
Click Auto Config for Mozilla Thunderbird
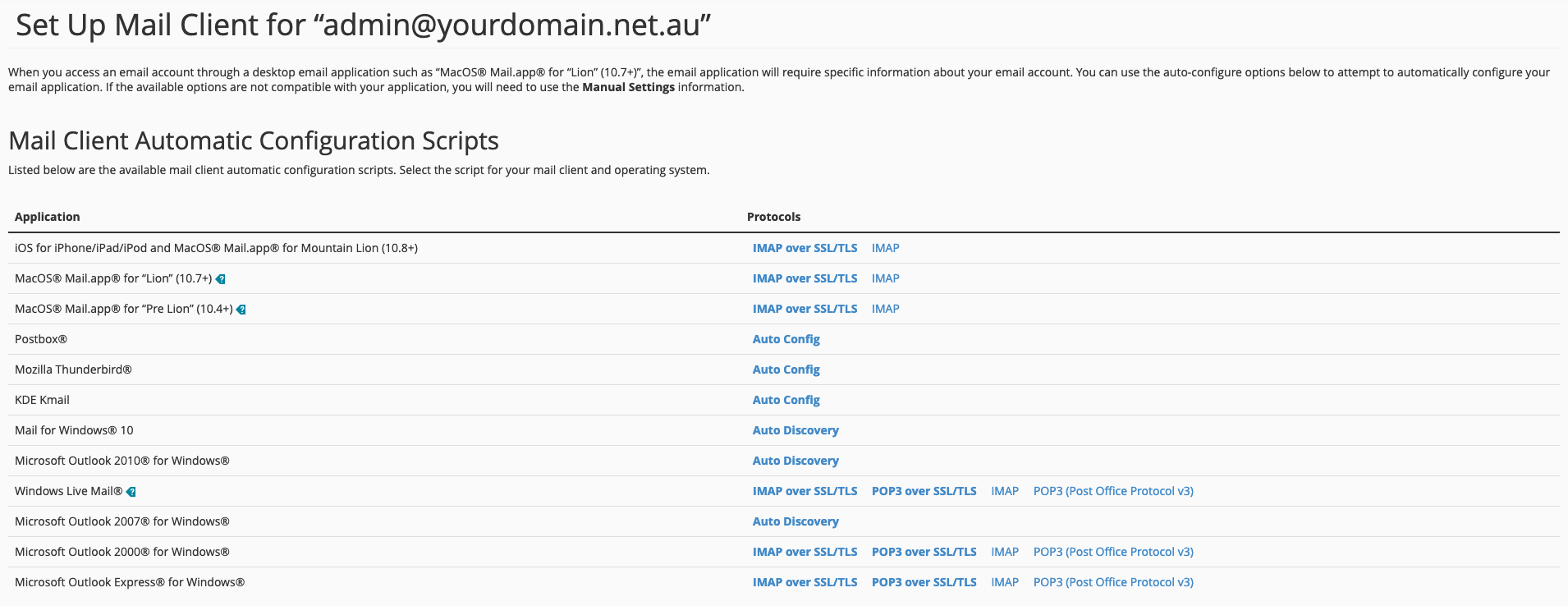click(x=786, y=370)
